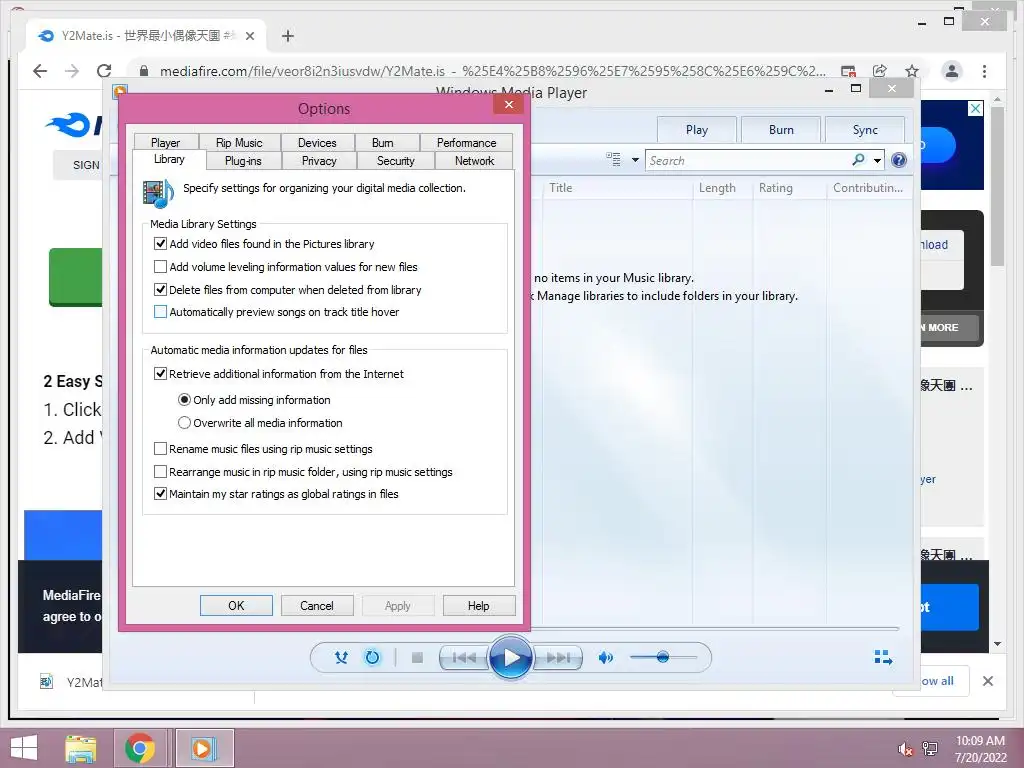Toggle repeat in Windows Media Player

372,658
